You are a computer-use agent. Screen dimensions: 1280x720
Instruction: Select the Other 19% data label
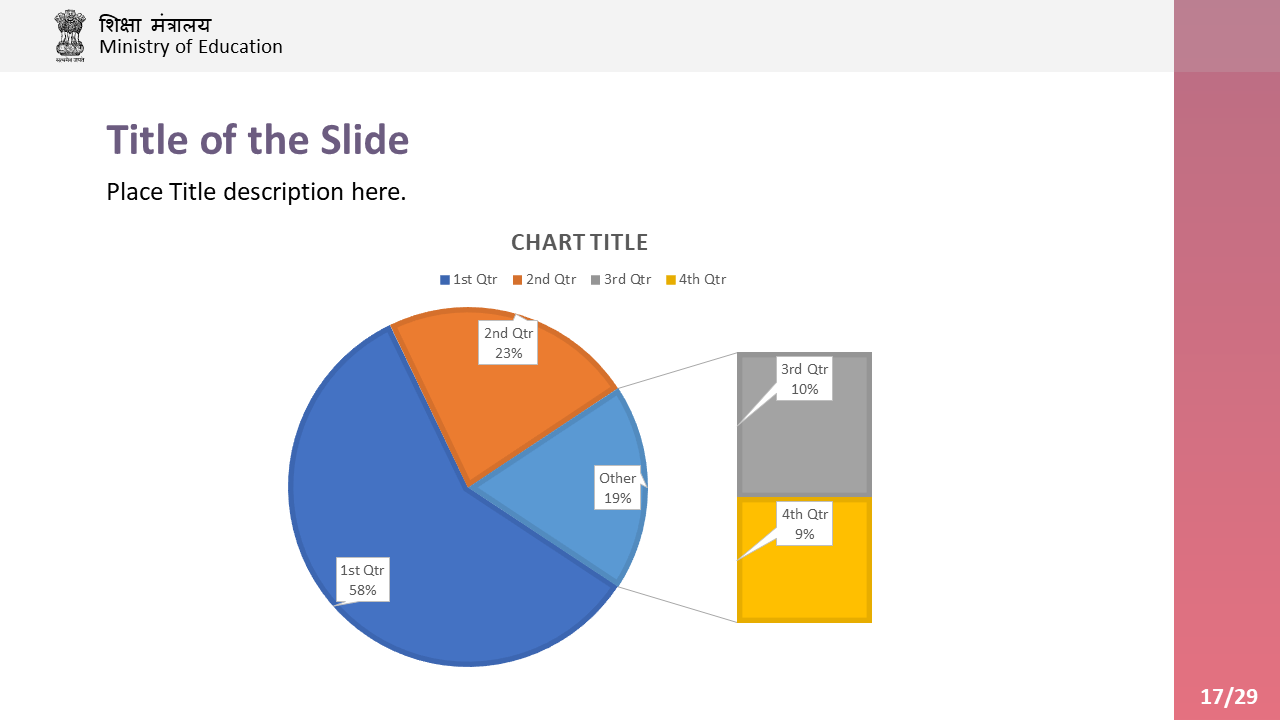(x=618, y=487)
